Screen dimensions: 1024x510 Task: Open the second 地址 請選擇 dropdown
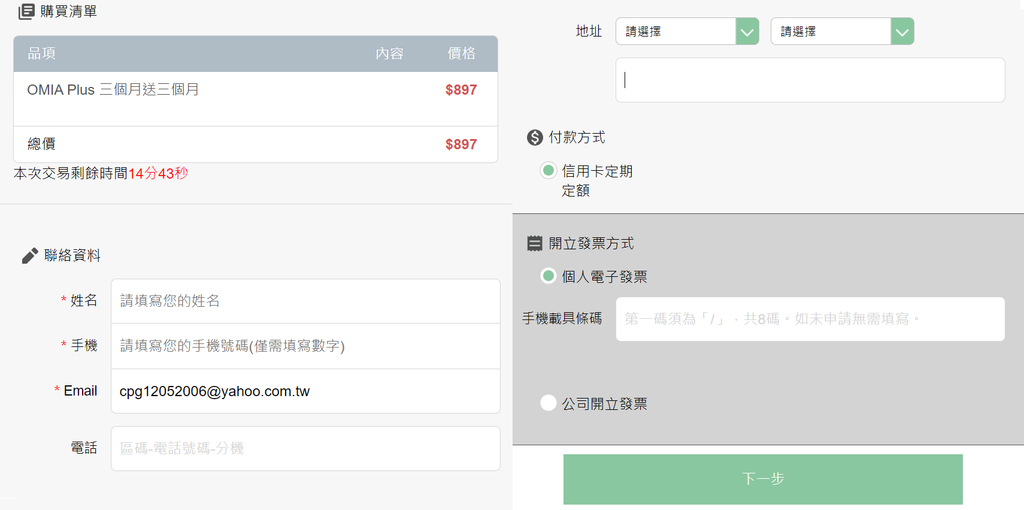click(842, 31)
